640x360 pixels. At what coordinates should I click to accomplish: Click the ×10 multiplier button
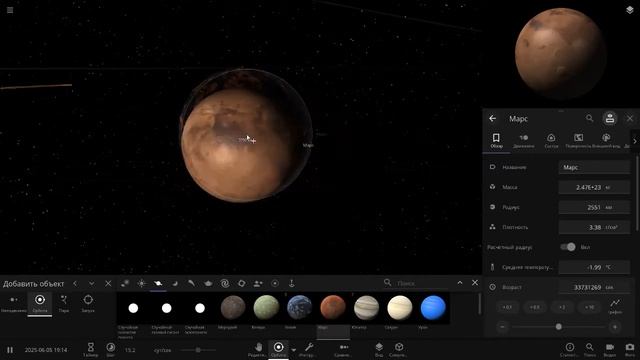(589, 307)
